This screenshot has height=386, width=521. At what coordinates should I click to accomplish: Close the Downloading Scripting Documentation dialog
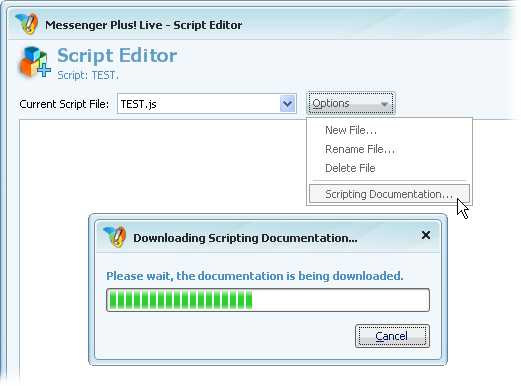point(426,235)
